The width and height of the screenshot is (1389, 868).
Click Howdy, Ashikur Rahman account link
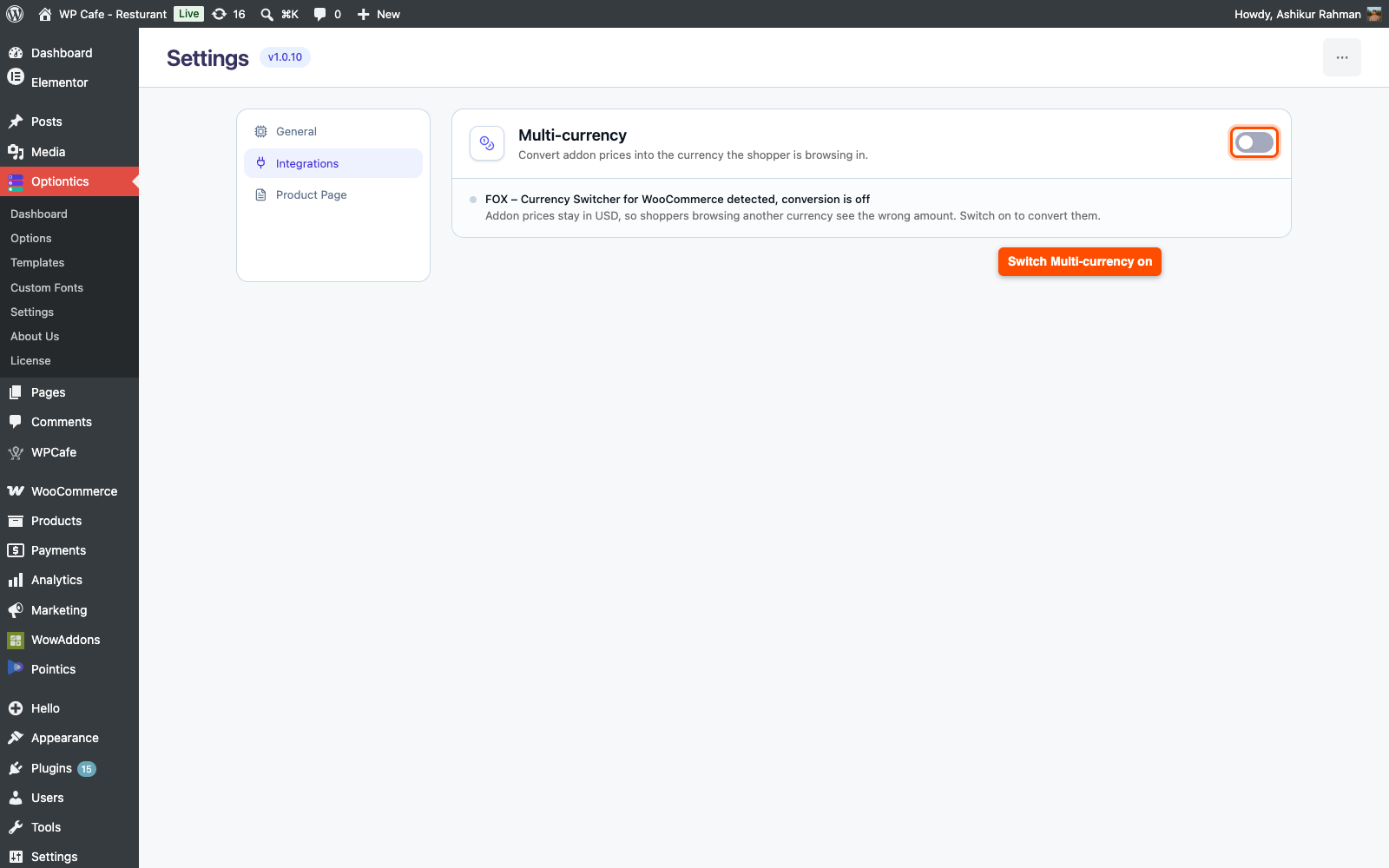1298,14
